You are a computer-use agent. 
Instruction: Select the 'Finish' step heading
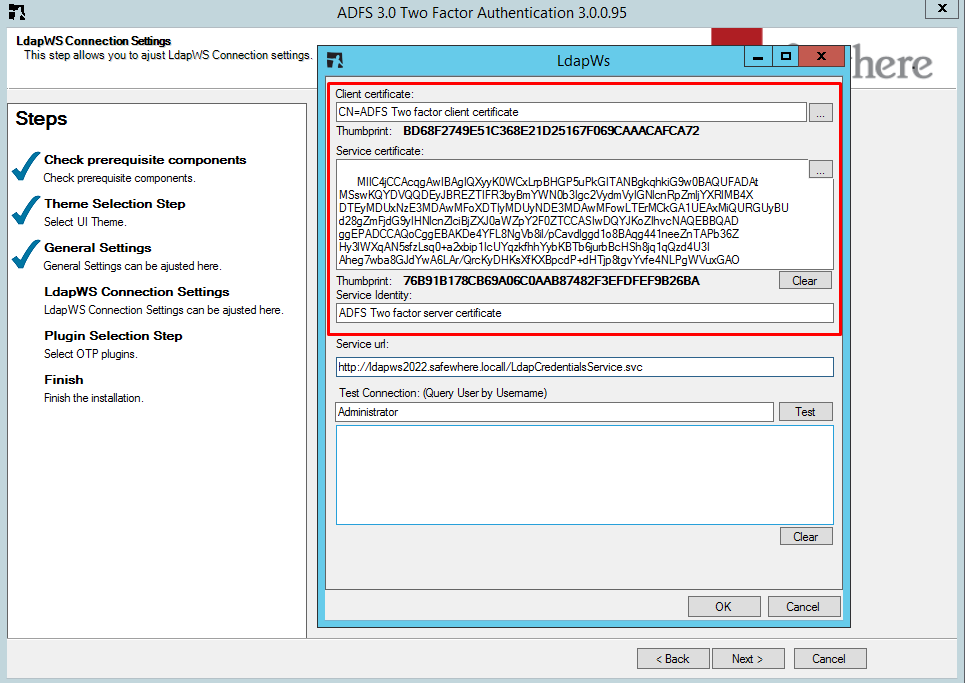[x=64, y=380]
